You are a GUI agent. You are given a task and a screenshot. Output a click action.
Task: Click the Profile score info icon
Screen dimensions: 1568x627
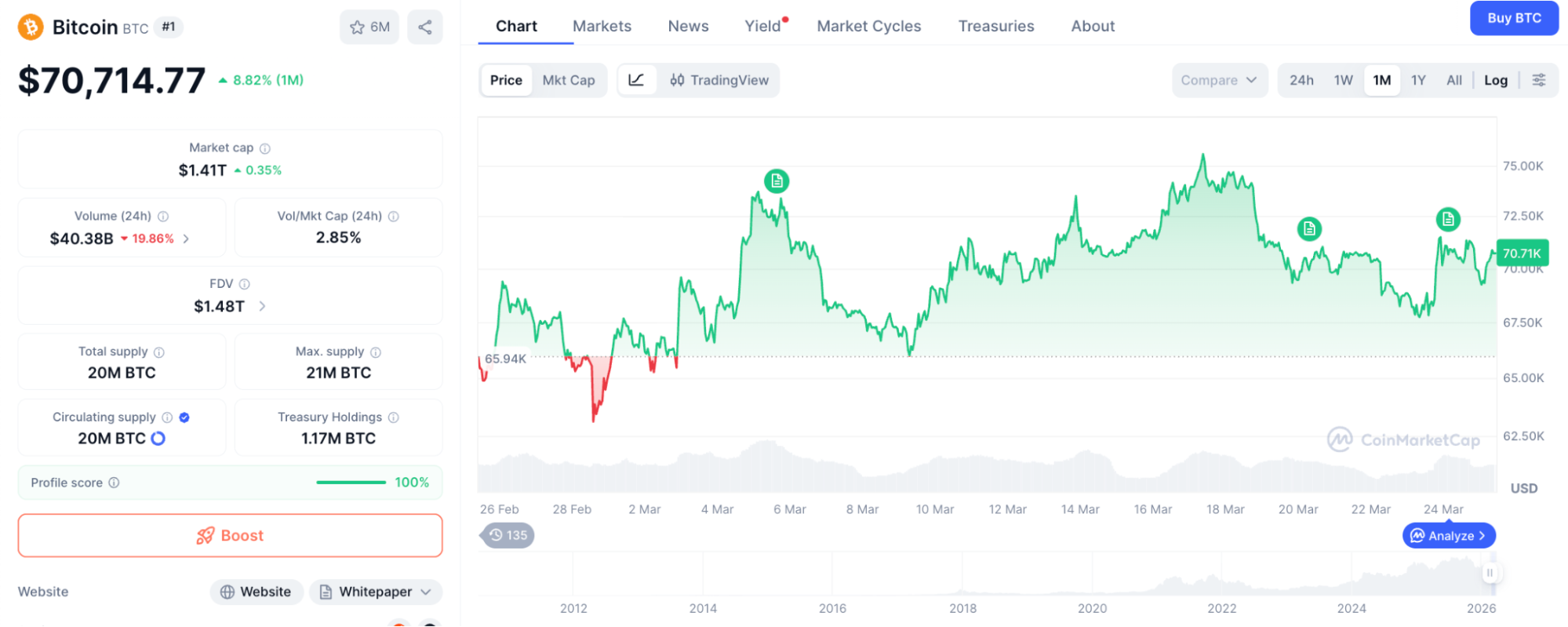[114, 483]
